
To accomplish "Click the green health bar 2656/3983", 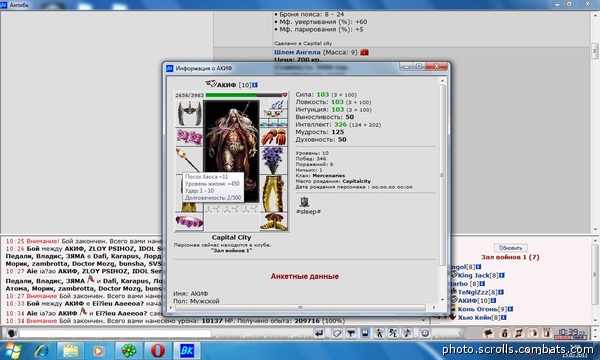I will click(x=244, y=95).
